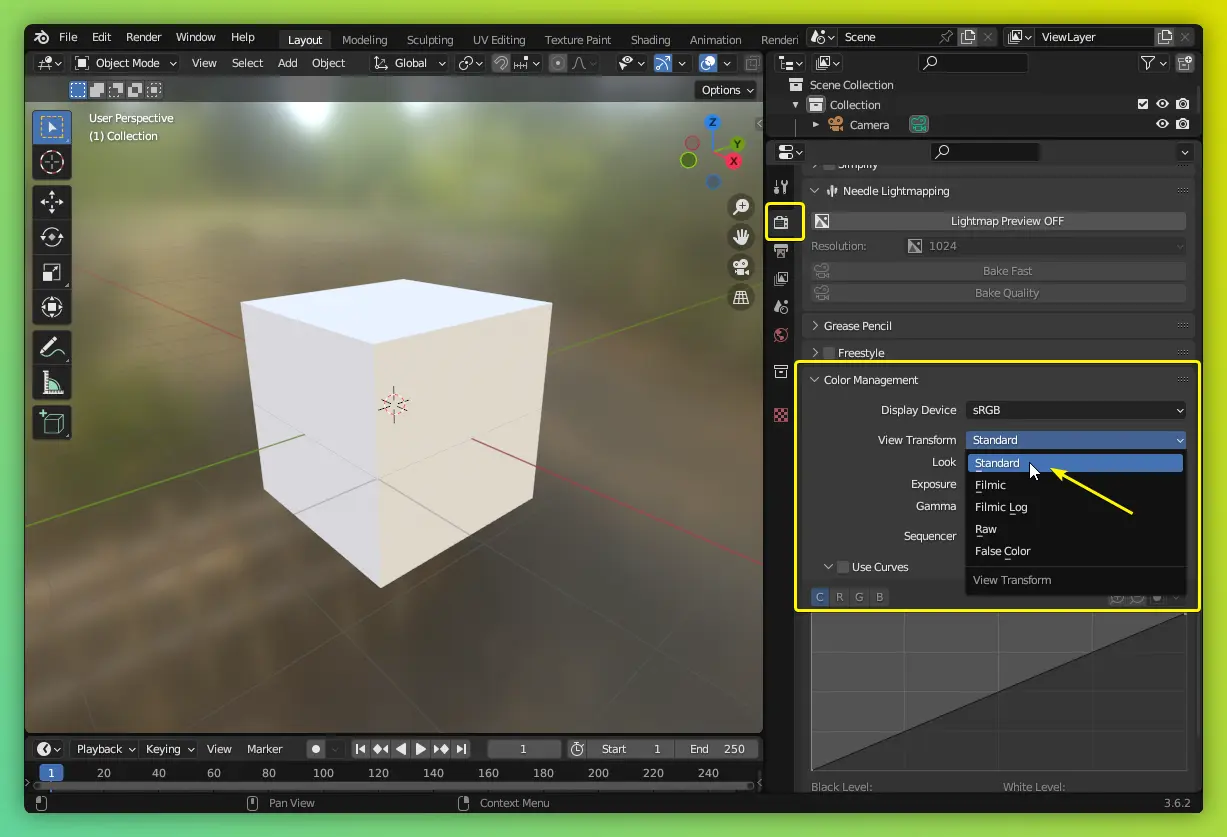Select the Scale tool in the toolbar

click(51, 272)
